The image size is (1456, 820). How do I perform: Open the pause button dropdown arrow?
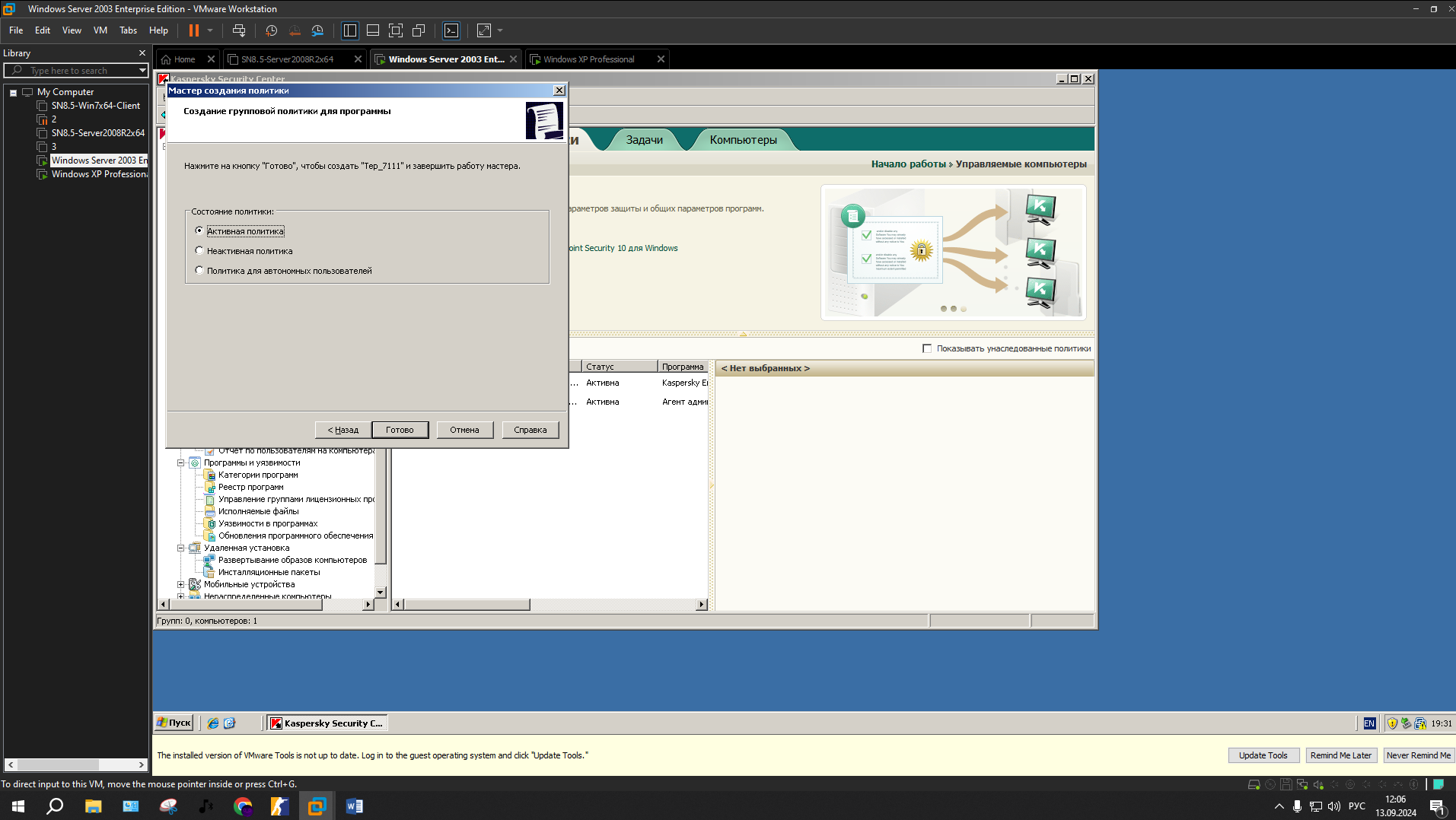click(x=210, y=30)
